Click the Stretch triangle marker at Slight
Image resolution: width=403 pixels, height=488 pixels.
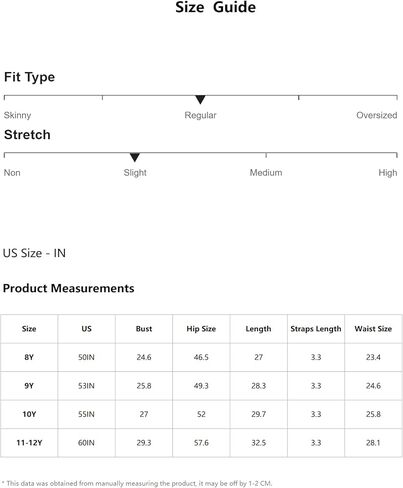point(135,157)
